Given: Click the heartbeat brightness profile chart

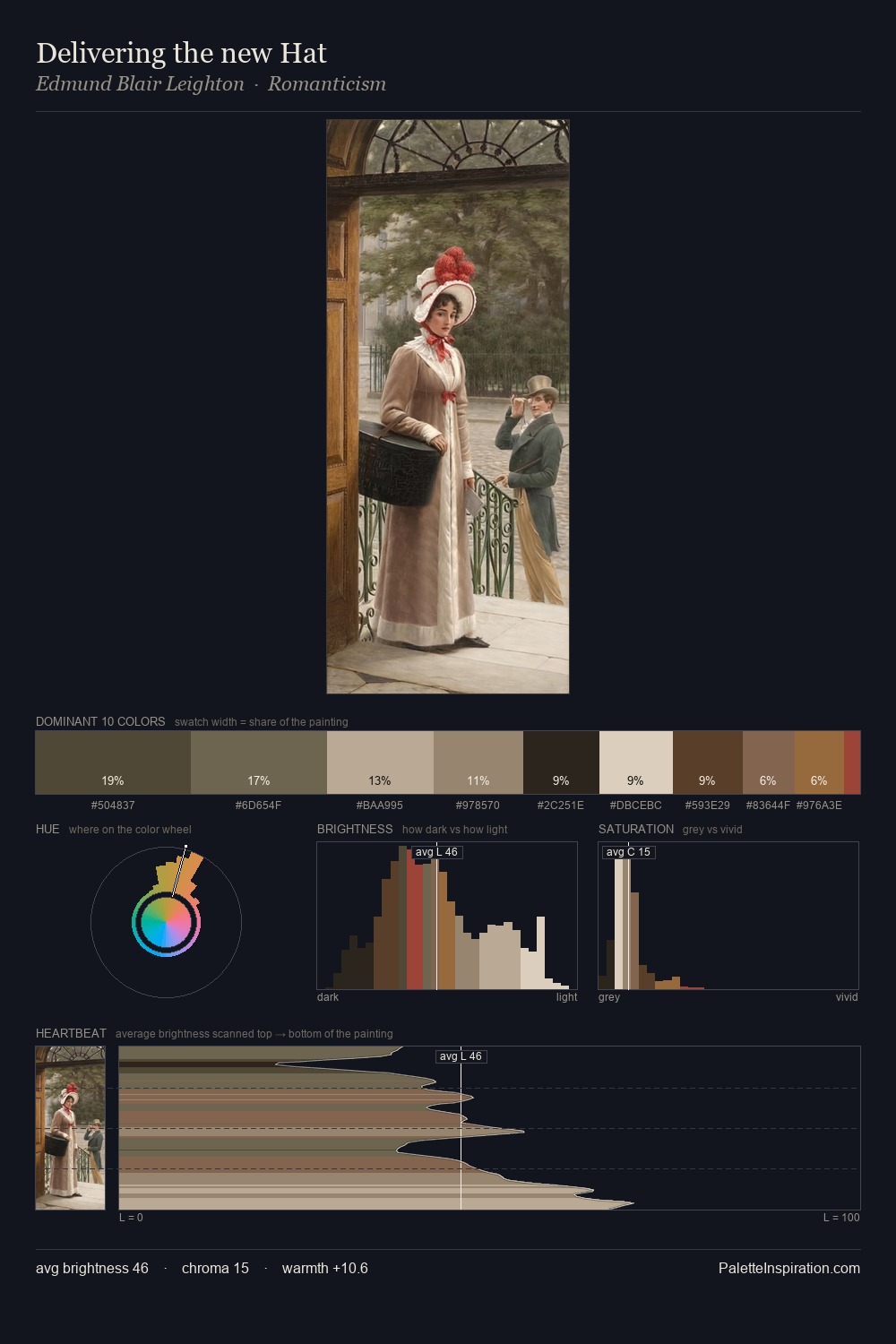Looking at the screenshot, I should [489, 1128].
